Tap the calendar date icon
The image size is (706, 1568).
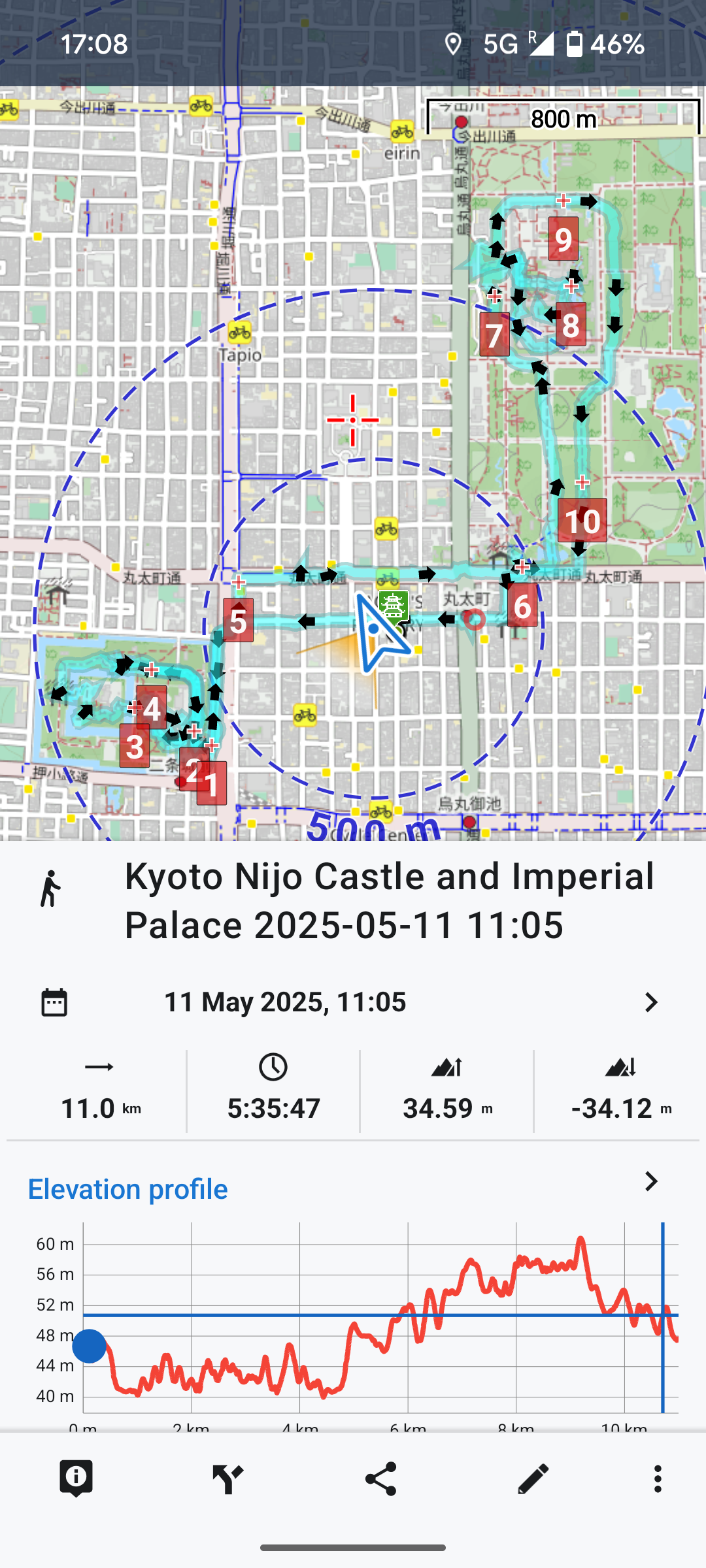tap(54, 1002)
